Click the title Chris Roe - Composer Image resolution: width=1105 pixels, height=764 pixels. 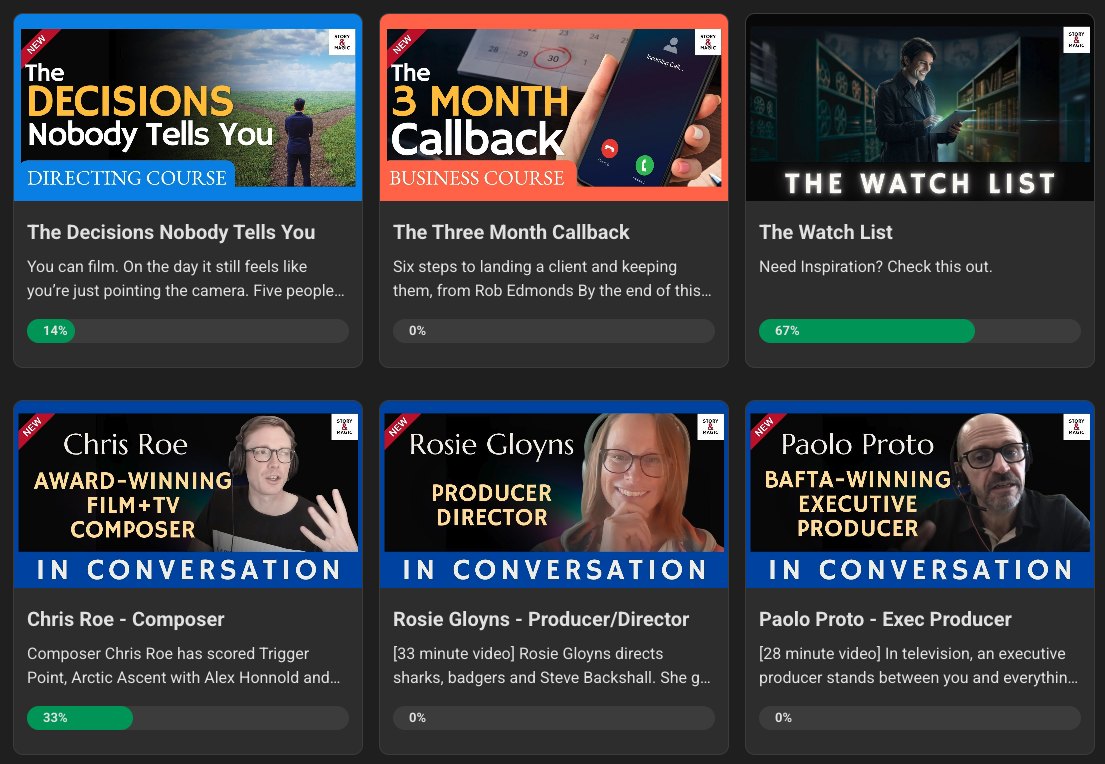[125, 619]
